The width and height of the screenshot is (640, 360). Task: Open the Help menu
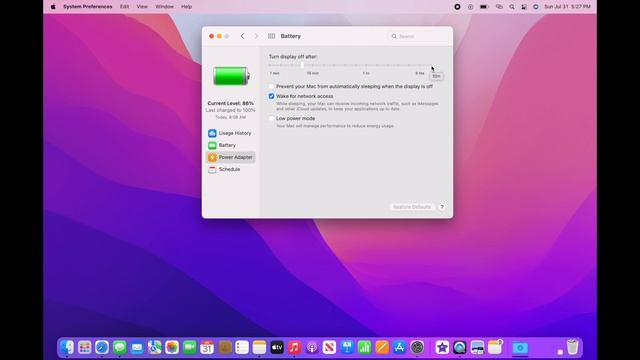187,7
